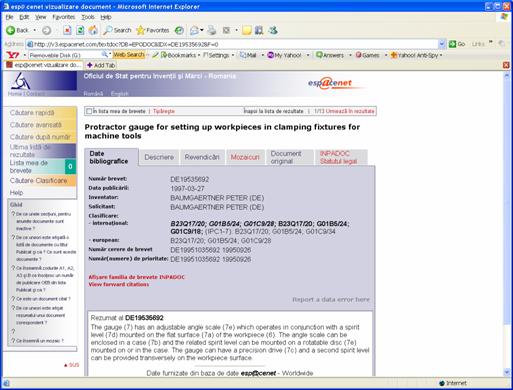
Task: Click in the address URL field
Action: tap(233, 44)
